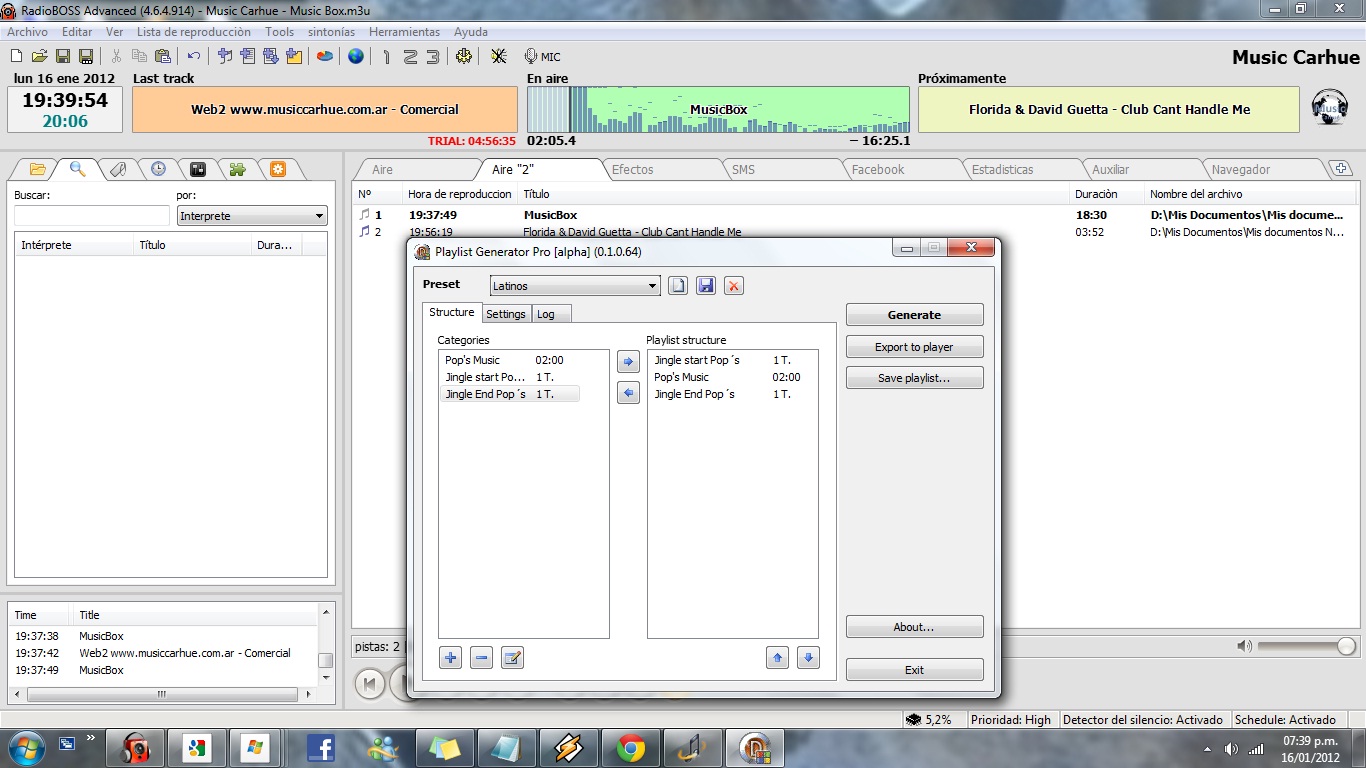The height and width of the screenshot is (768, 1366).
Task: Click the speaker mute icon beside volume slider
Action: (1244, 646)
